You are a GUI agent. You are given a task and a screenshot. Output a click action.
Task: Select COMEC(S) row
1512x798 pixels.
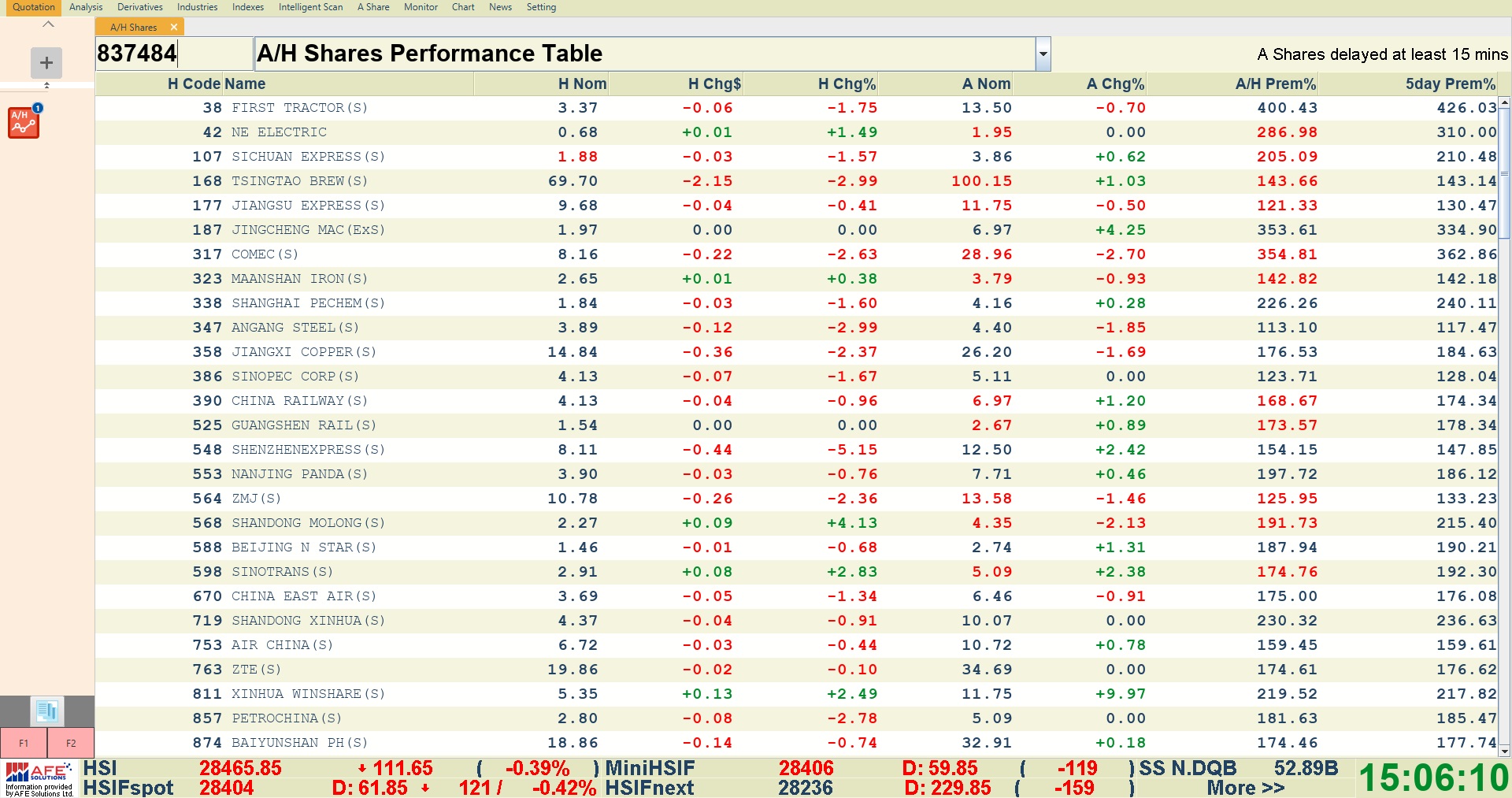pyautogui.click(x=796, y=254)
